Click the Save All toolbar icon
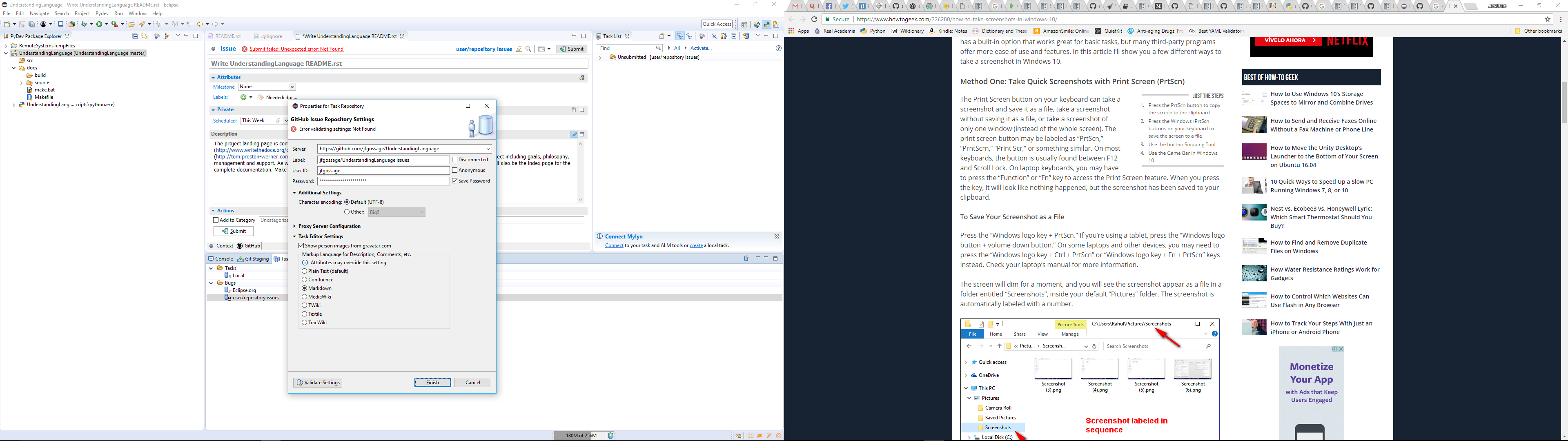 [32, 24]
